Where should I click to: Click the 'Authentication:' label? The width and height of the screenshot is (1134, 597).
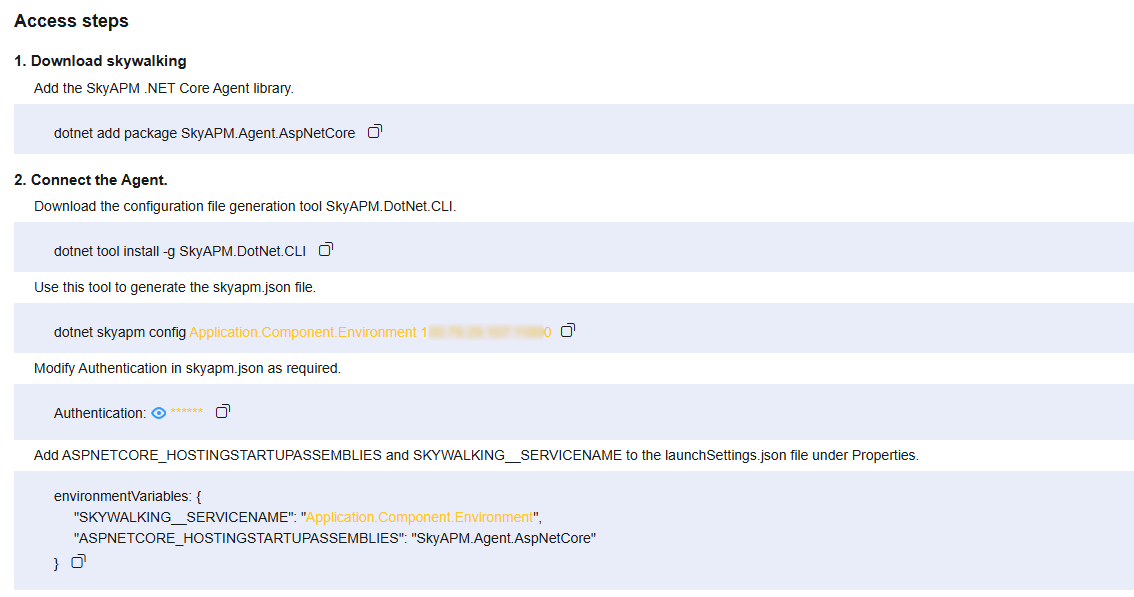pyautogui.click(x=100, y=413)
